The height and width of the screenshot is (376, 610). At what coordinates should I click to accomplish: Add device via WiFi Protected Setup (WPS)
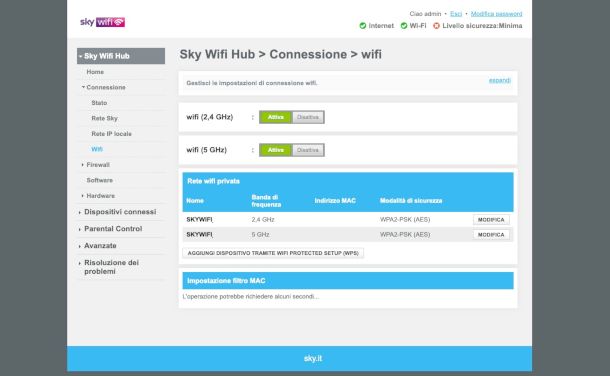pos(273,253)
